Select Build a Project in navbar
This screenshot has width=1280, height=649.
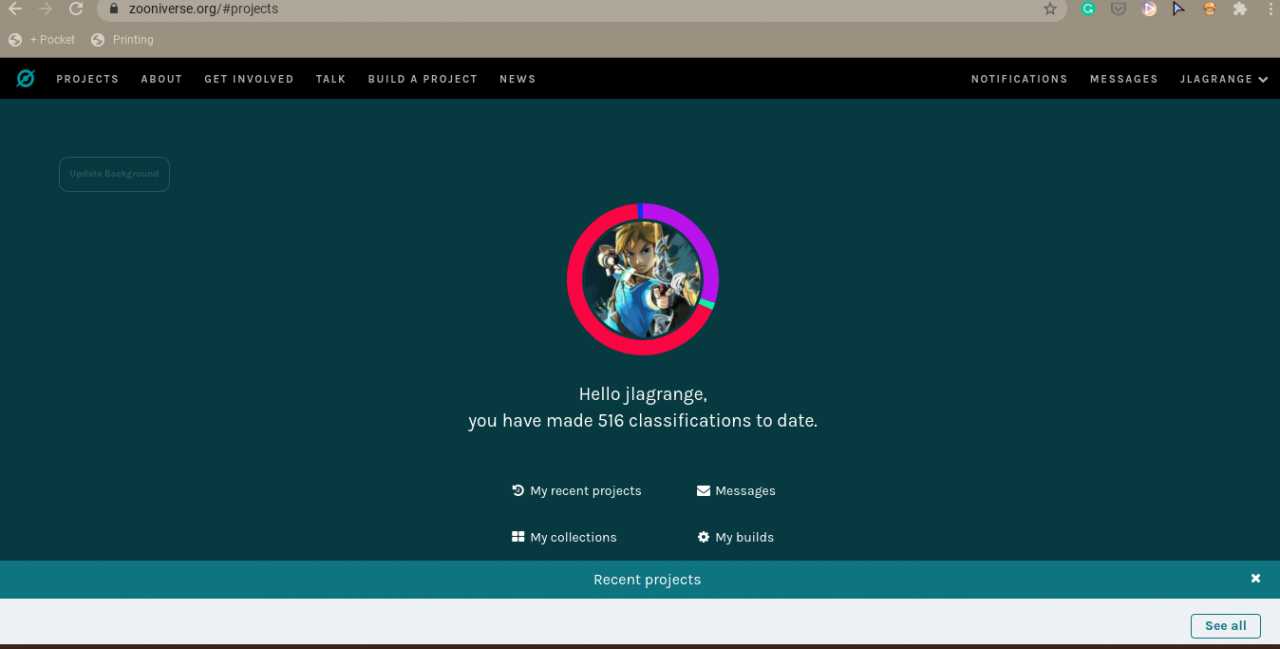pos(422,79)
